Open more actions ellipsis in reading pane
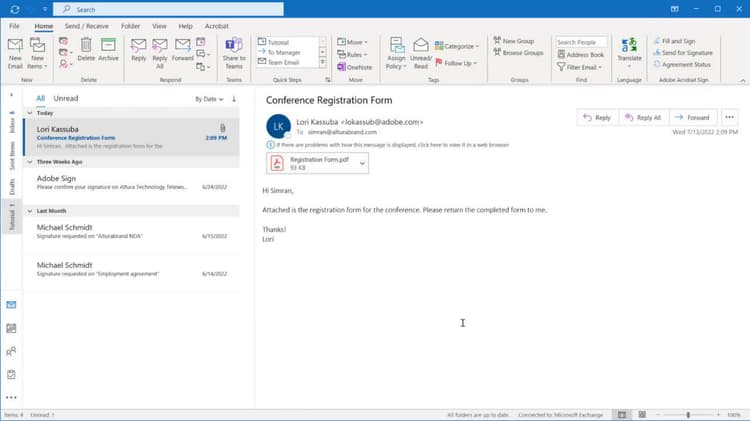 pos(729,117)
